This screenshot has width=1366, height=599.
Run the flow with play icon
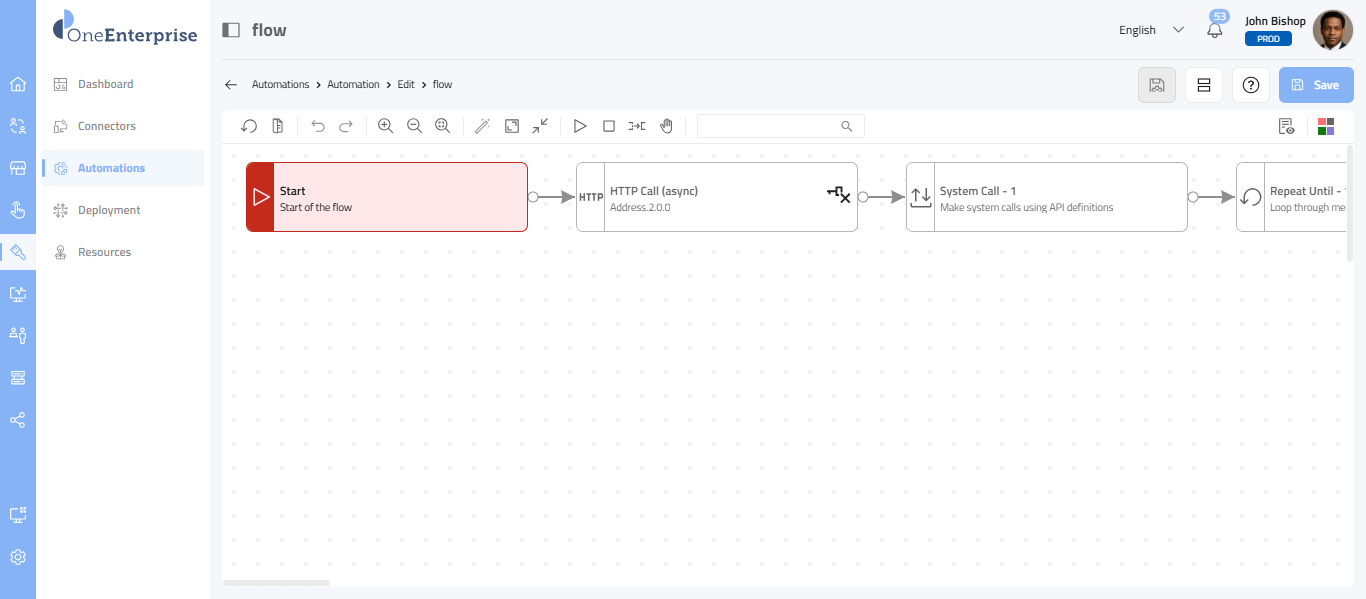(x=579, y=126)
